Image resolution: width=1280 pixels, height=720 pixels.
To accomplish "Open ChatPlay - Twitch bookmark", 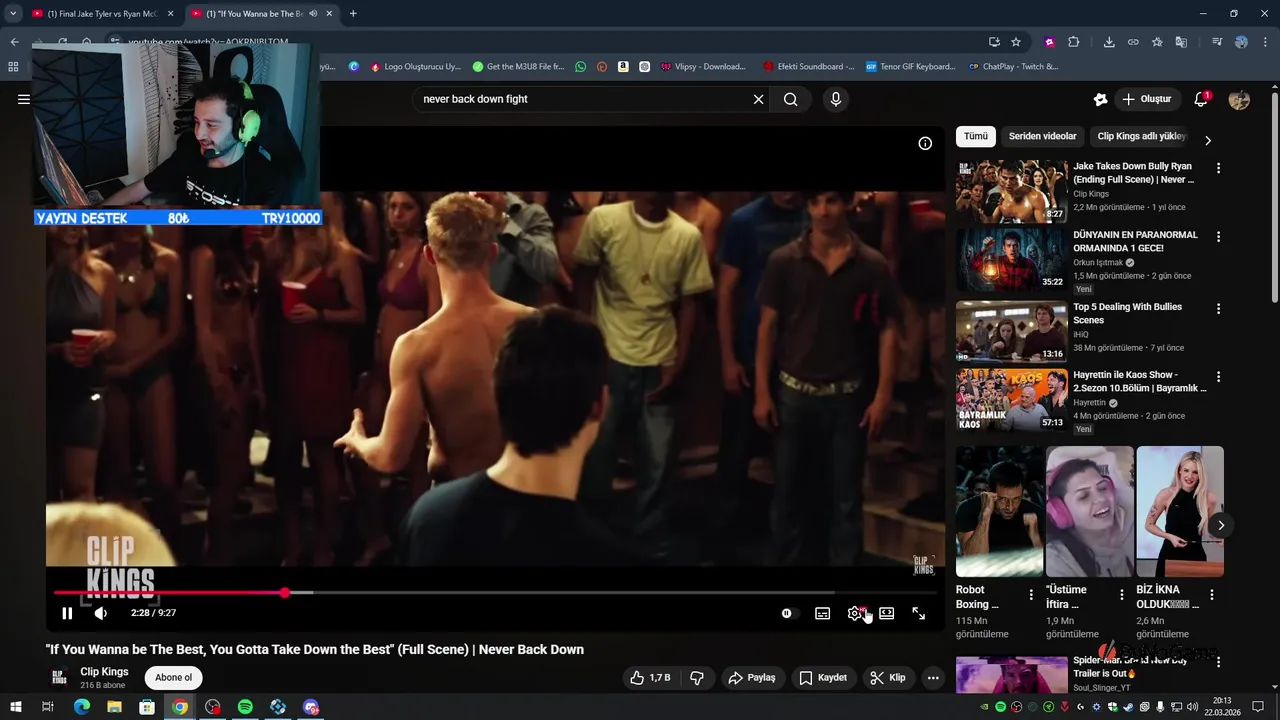I will coord(1013,67).
